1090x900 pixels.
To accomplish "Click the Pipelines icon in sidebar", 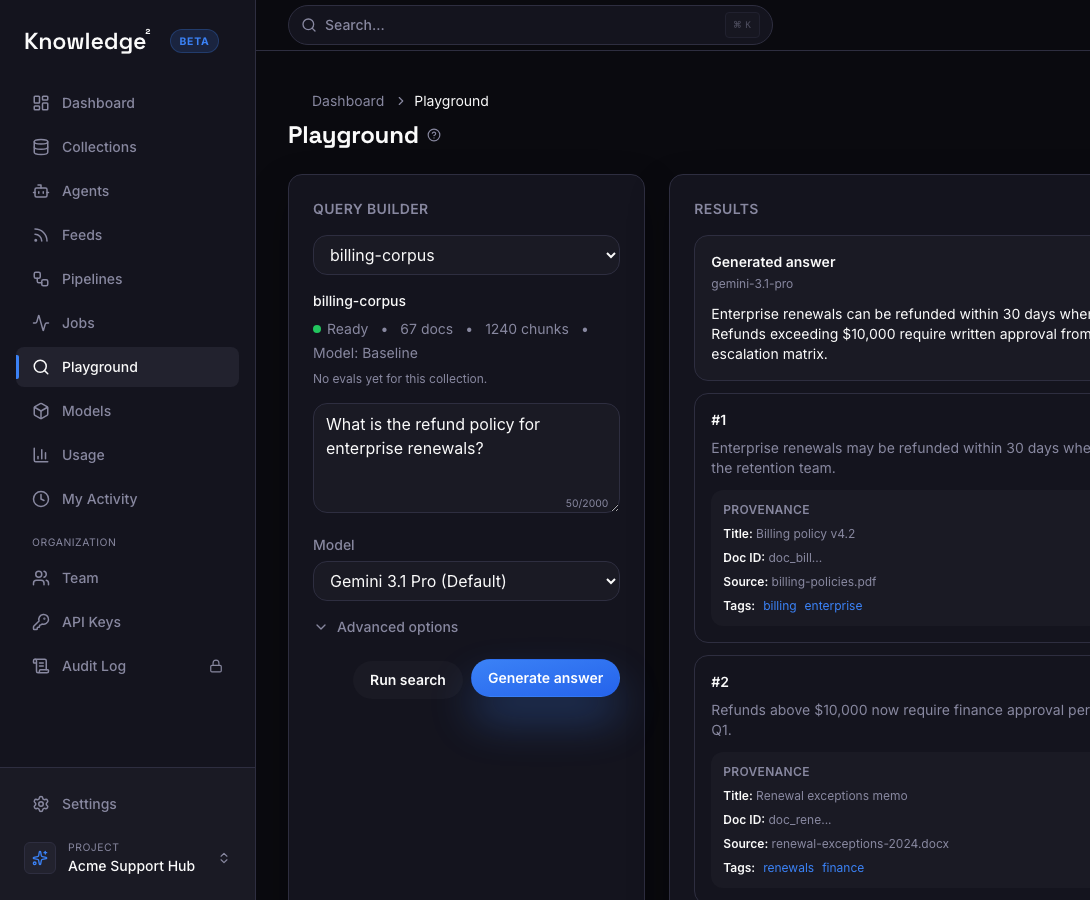I will click(x=41, y=279).
